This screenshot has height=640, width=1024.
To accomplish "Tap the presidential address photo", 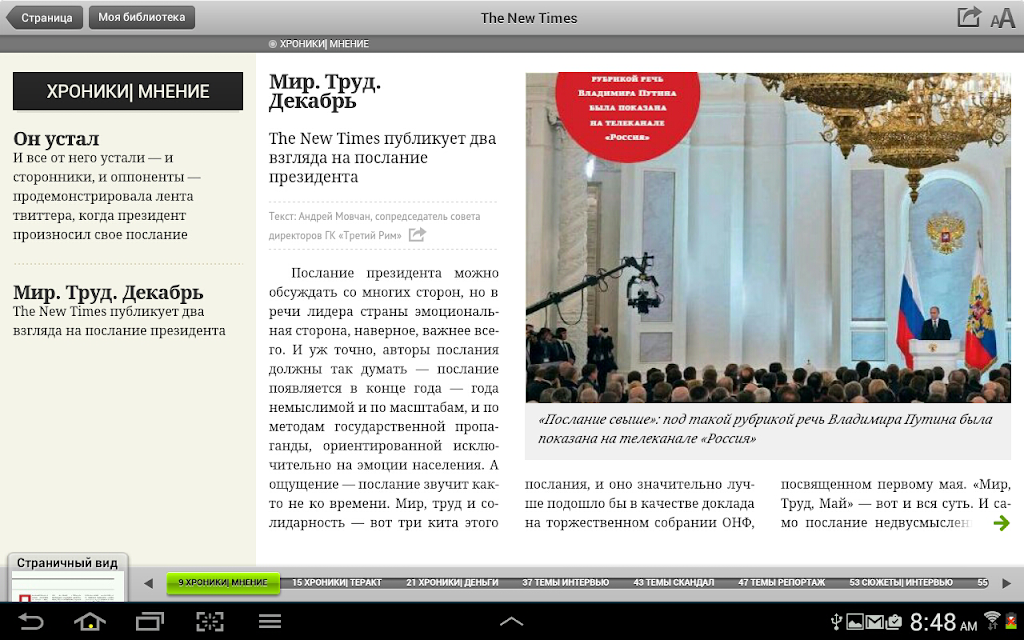I will (768, 237).
